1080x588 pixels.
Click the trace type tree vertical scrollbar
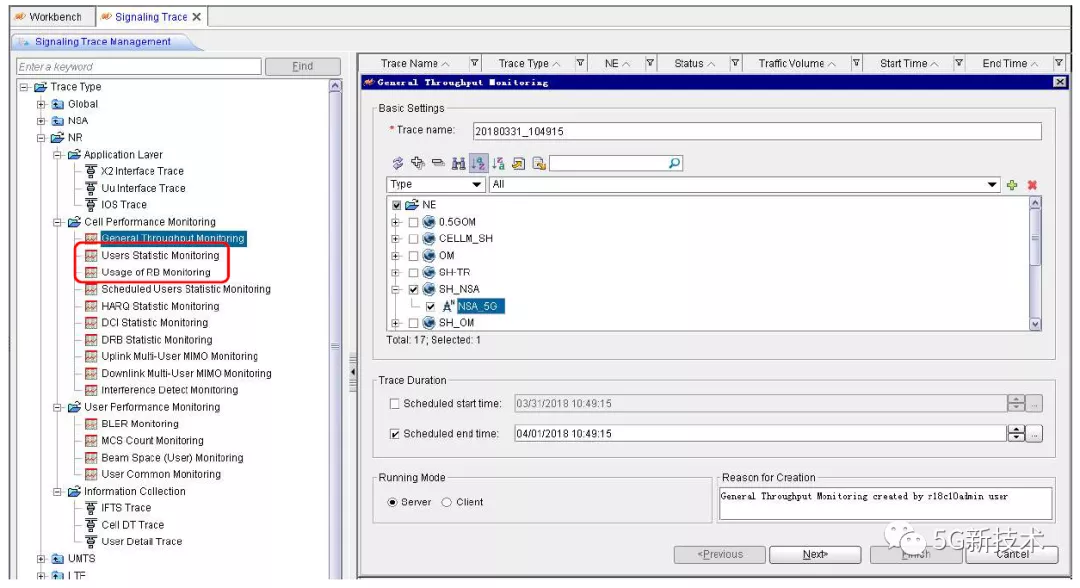[x=335, y=330]
